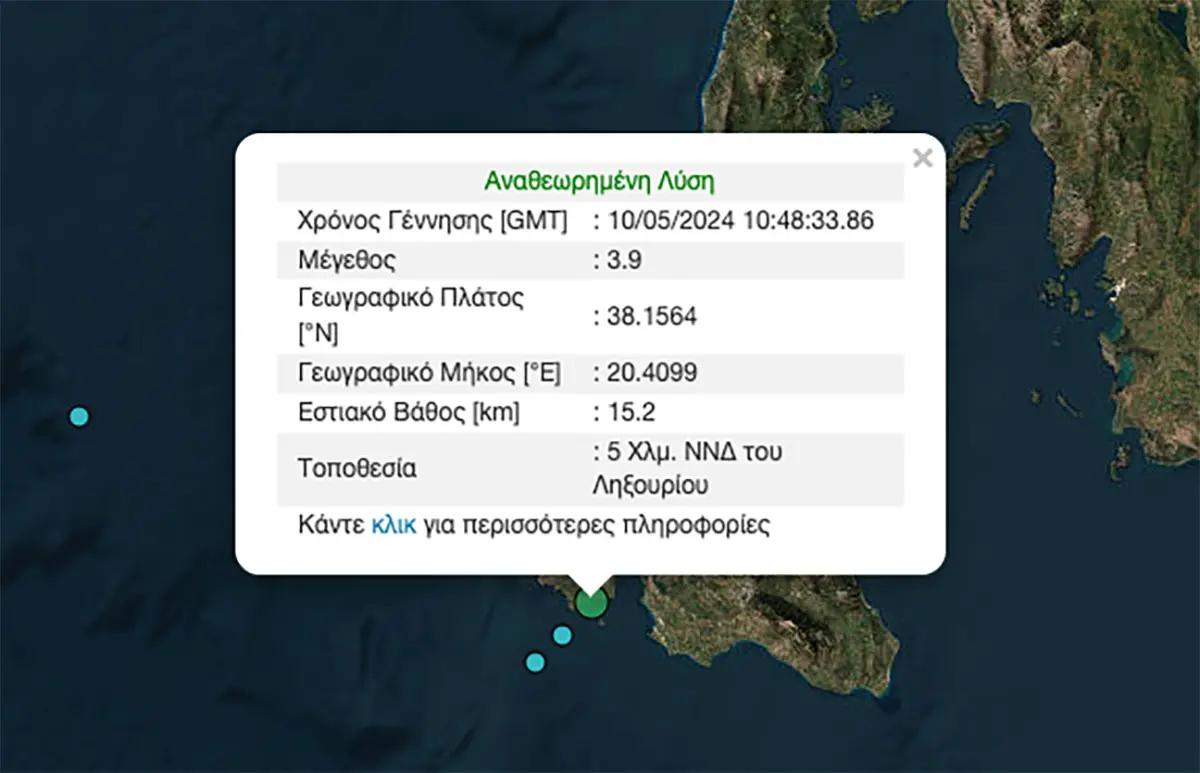Click the Χρόνος Γέννησης [GMT] label
This screenshot has height=773, width=1200.
pos(433,221)
